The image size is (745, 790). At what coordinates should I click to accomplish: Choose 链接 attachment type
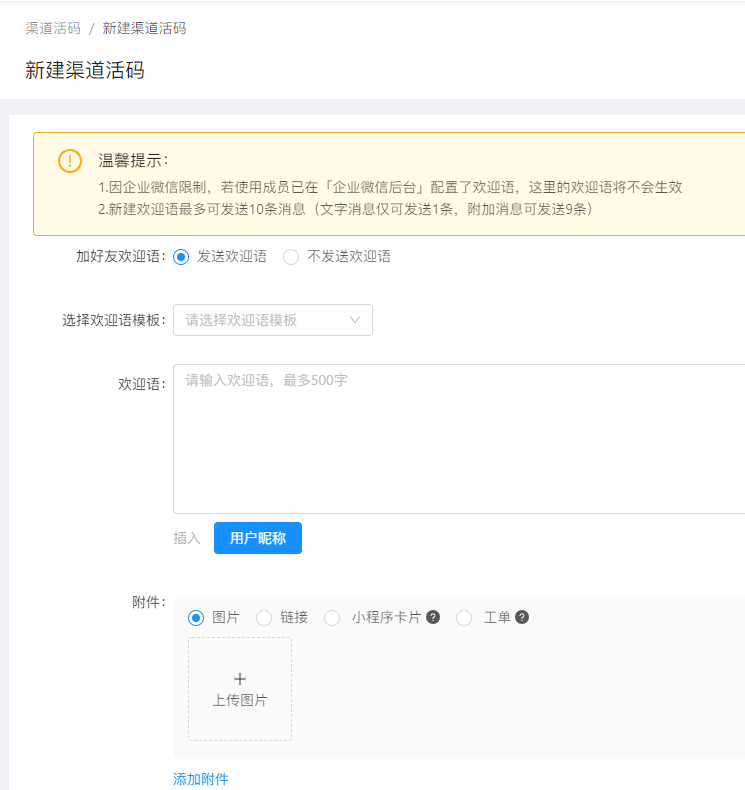tap(264, 618)
